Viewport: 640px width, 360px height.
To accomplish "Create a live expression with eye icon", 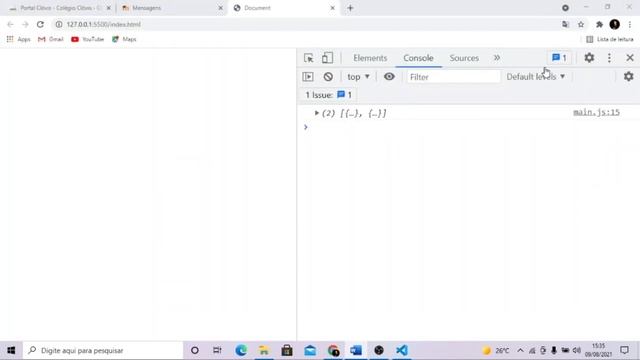I will 389,76.
